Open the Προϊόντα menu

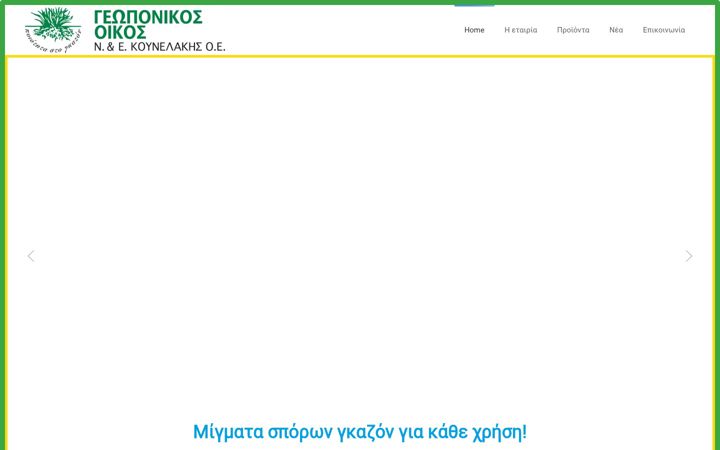(573, 30)
